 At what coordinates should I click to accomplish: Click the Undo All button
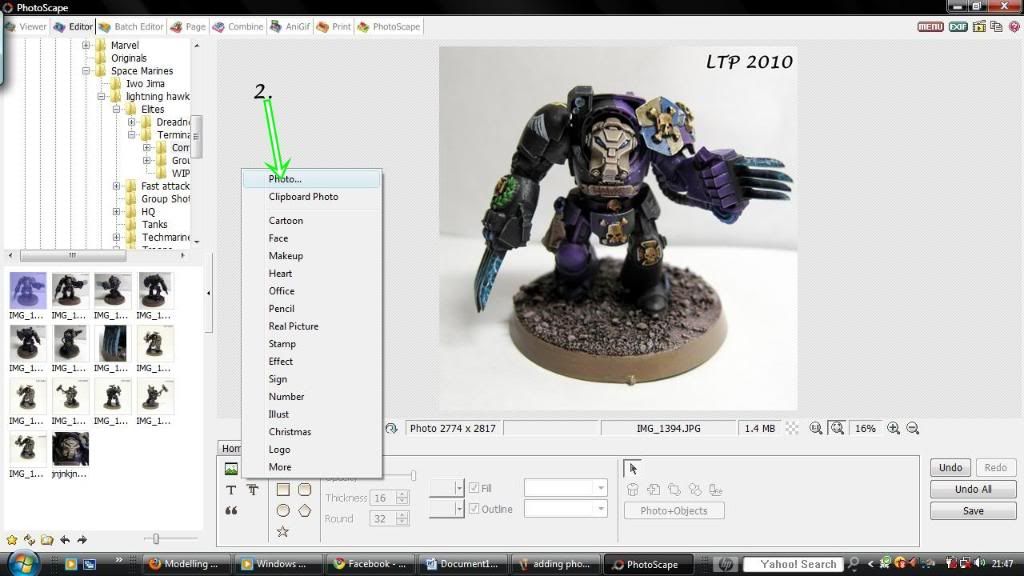point(973,489)
